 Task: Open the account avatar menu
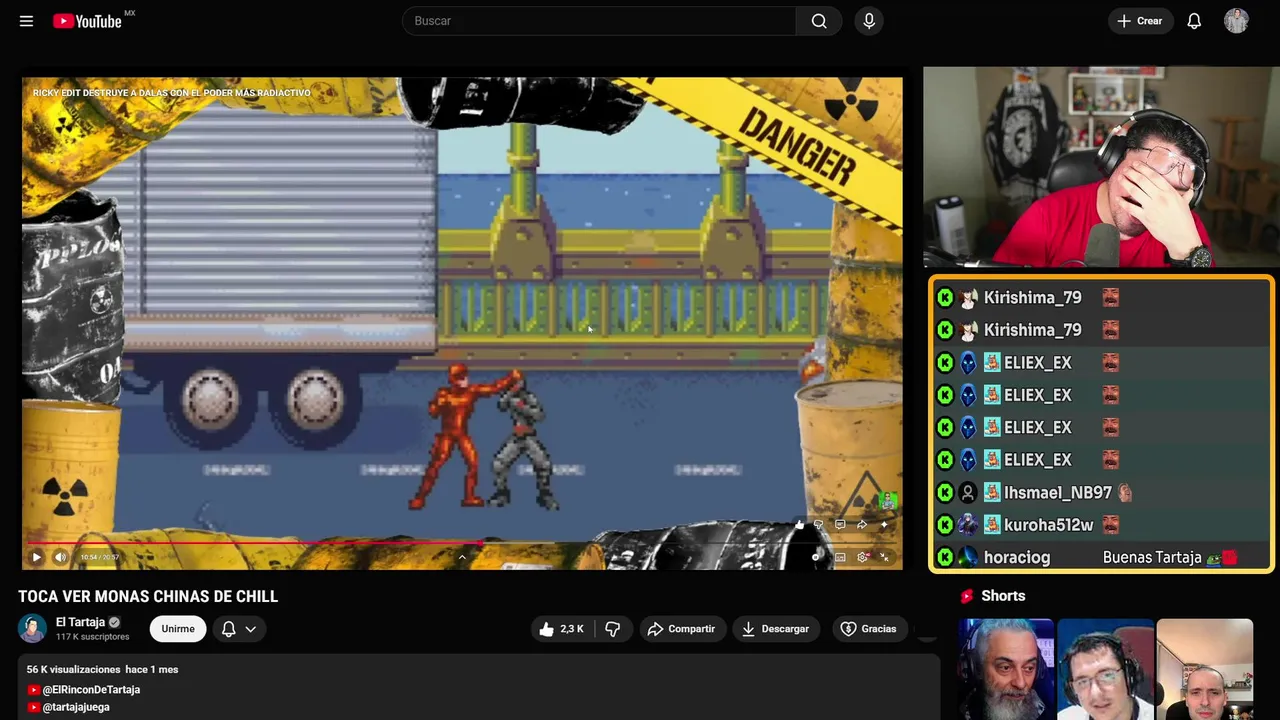click(x=1236, y=21)
